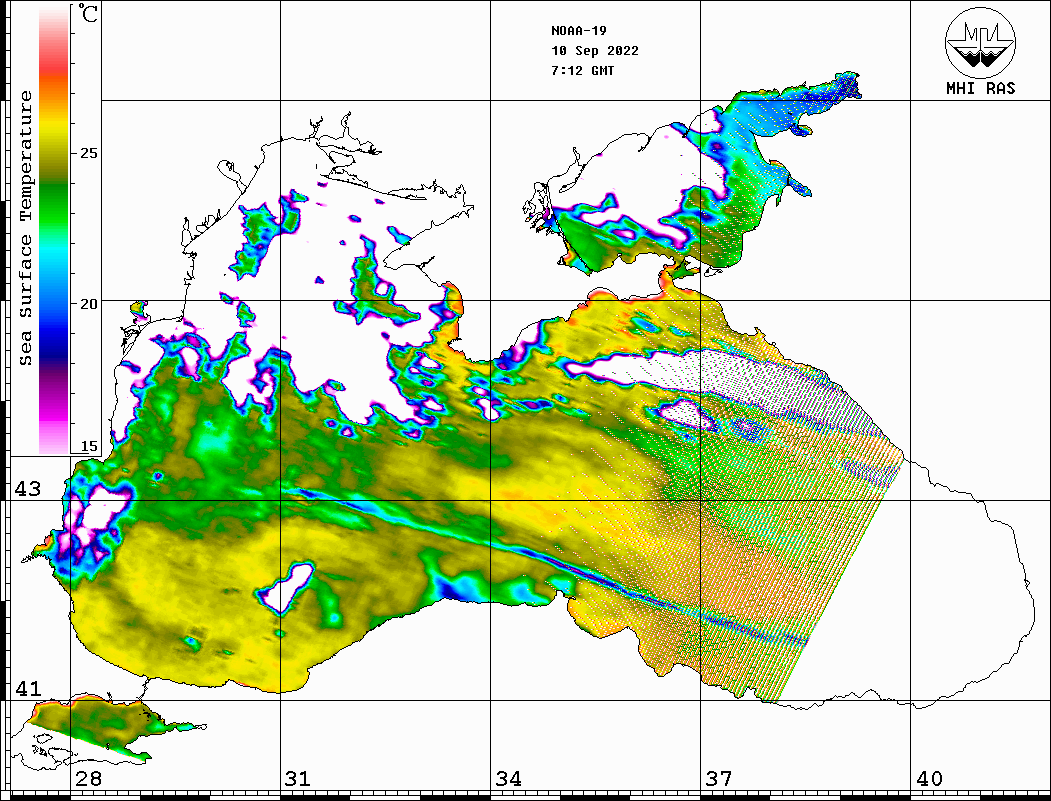Click latitude label '41'
Screen dimensions: 1051x801
pos(28,688)
